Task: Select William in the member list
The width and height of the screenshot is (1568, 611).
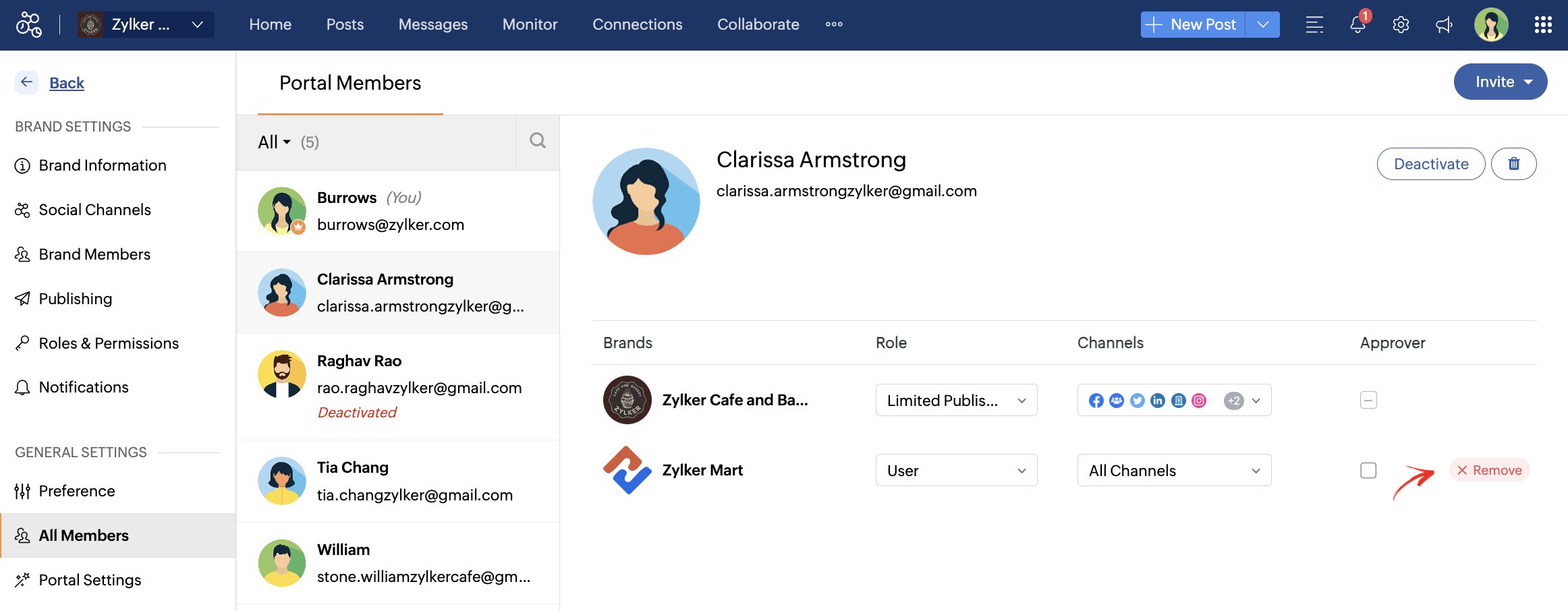Action: pos(398,563)
